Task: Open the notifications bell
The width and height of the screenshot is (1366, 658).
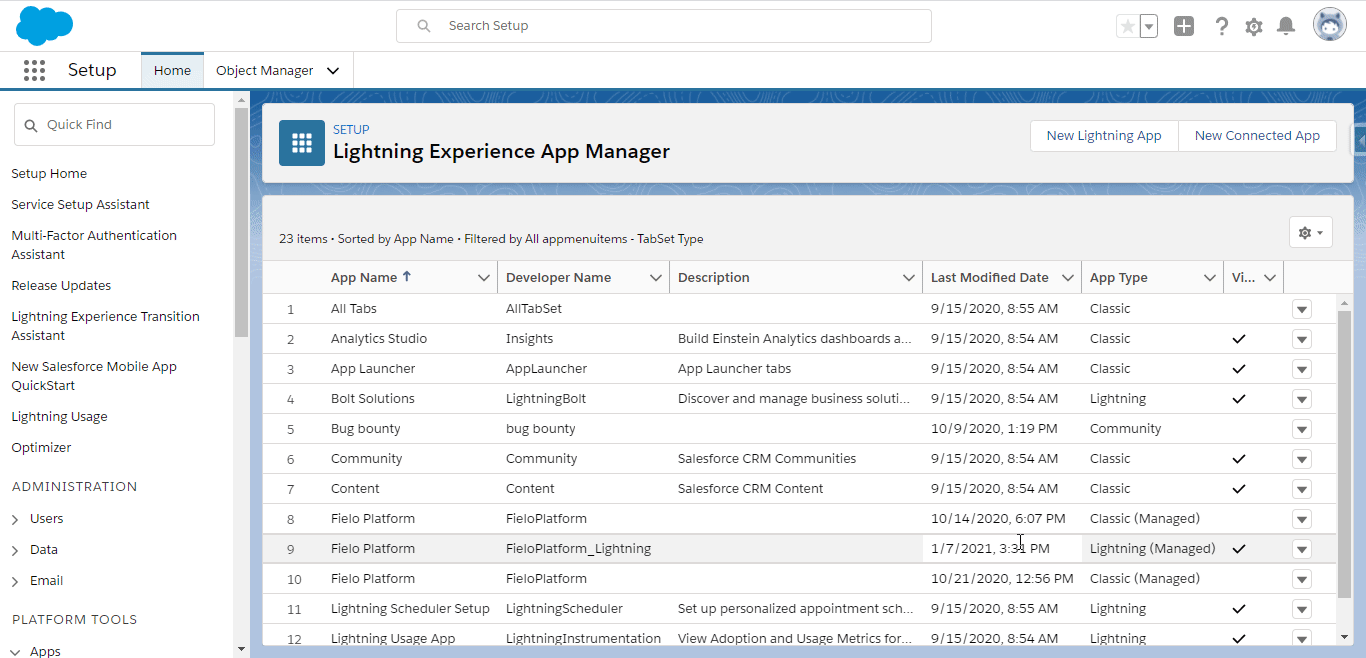Action: tap(1287, 26)
